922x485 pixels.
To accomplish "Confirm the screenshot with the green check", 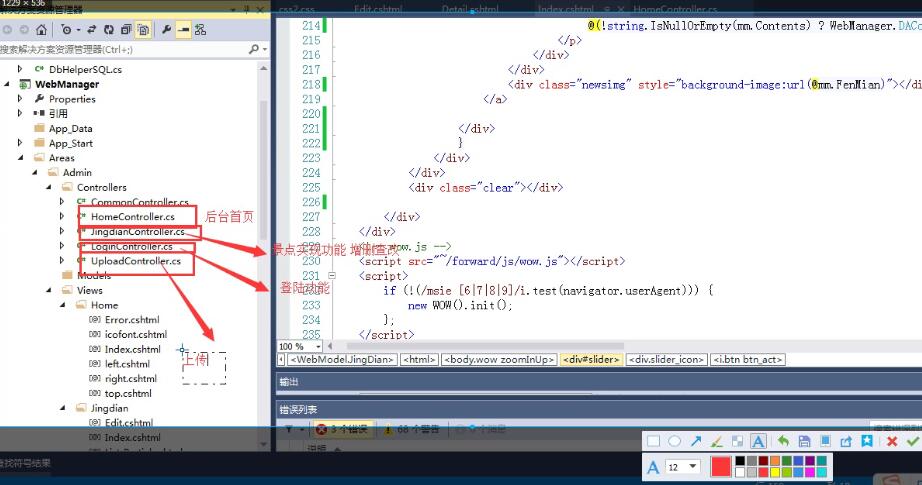I will 913,441.
